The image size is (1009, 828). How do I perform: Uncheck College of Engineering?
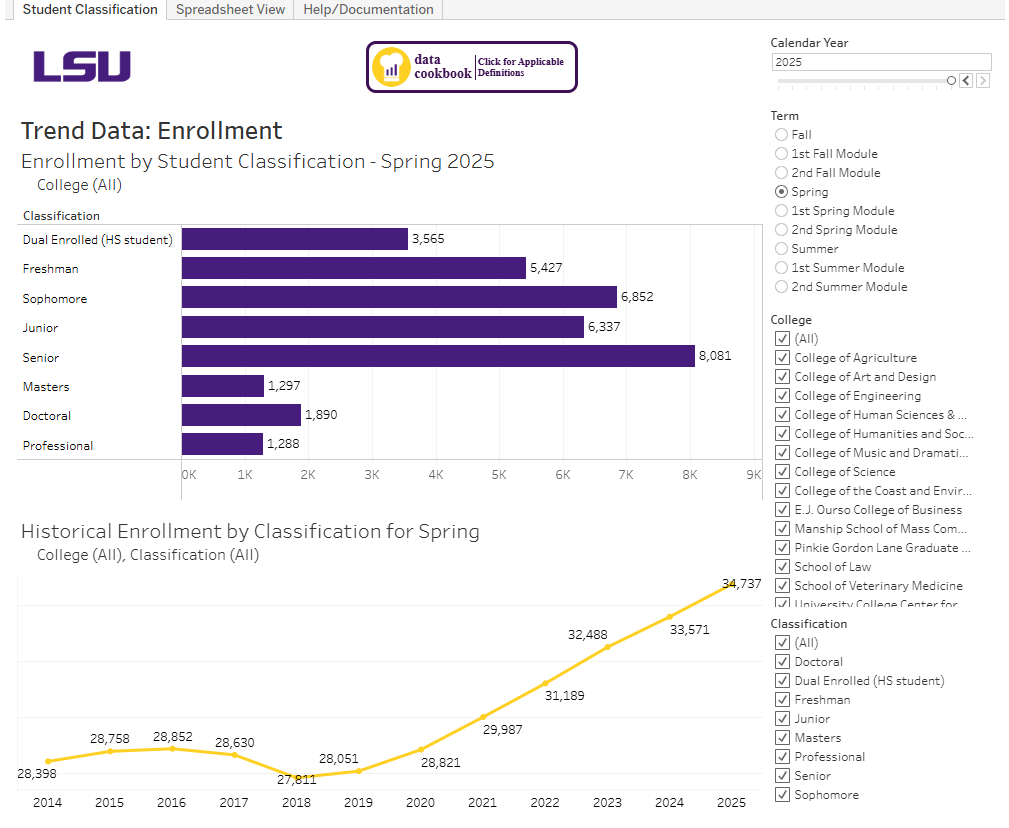pyautogui.click(x=781, y=395)
